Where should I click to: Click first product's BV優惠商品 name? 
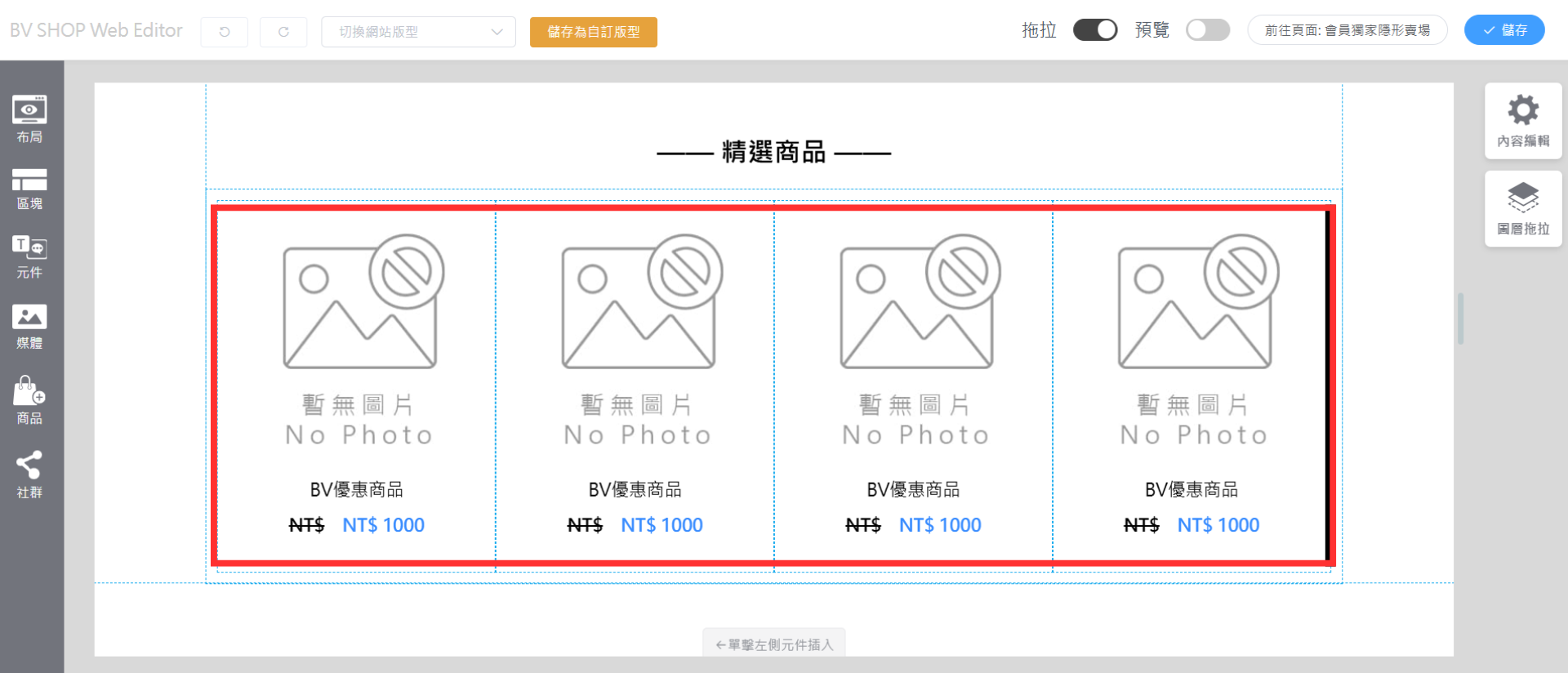point(356,489)
